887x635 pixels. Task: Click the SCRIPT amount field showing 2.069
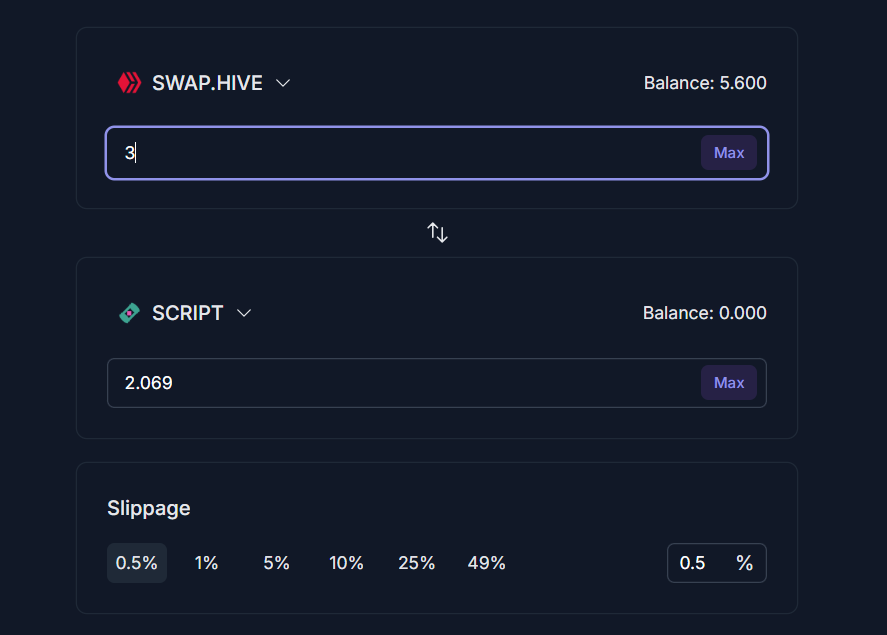coord(400,383)
